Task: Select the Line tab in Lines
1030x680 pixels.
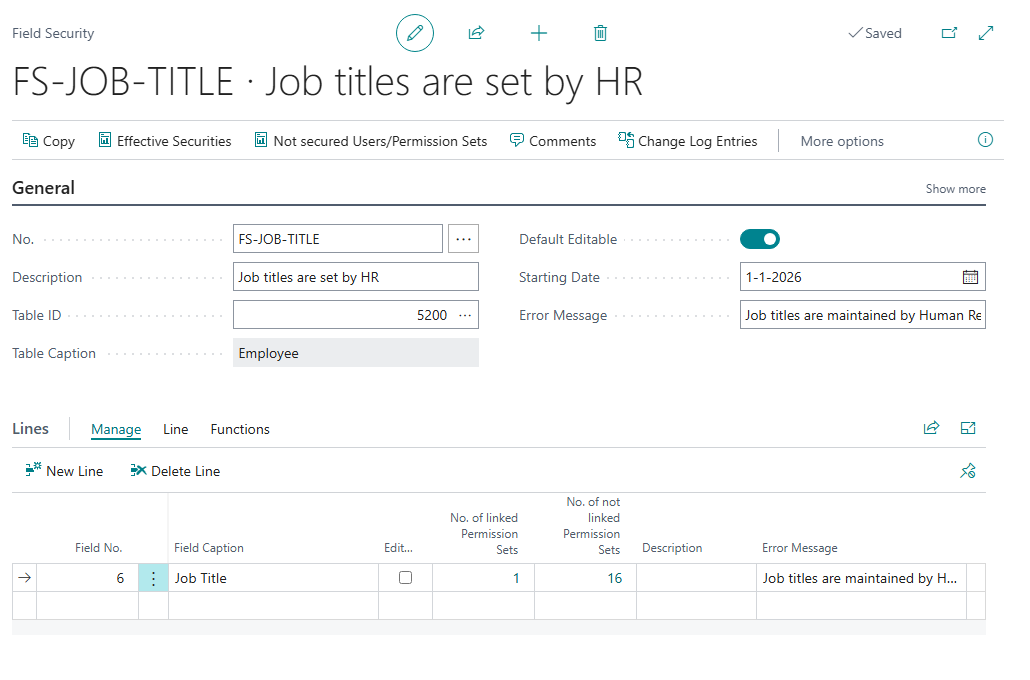Action: [175, 430]
